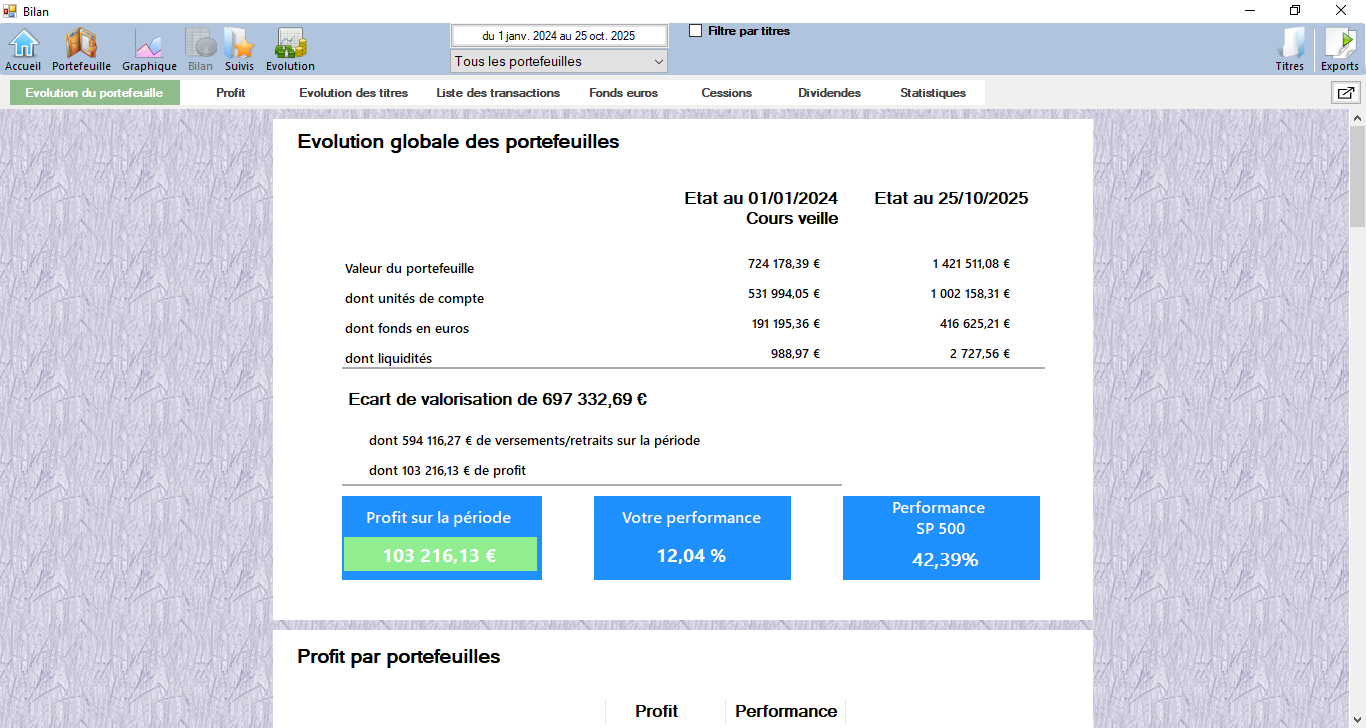Select the Fonds euros tab
Viewport: 1366px width, 728px height.
pos(623,93)
